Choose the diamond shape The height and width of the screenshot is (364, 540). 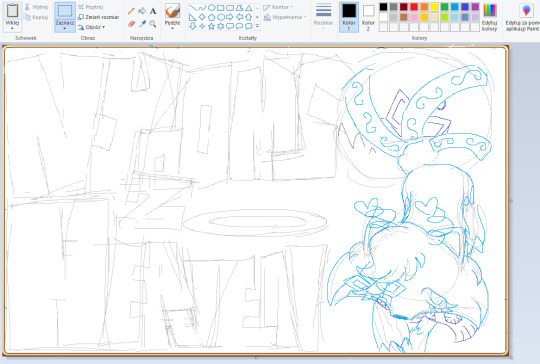coord(202,17)
